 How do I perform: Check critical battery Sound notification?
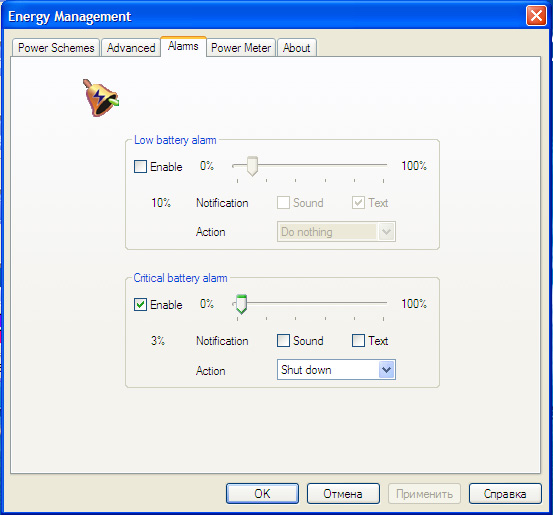(283, 341)
